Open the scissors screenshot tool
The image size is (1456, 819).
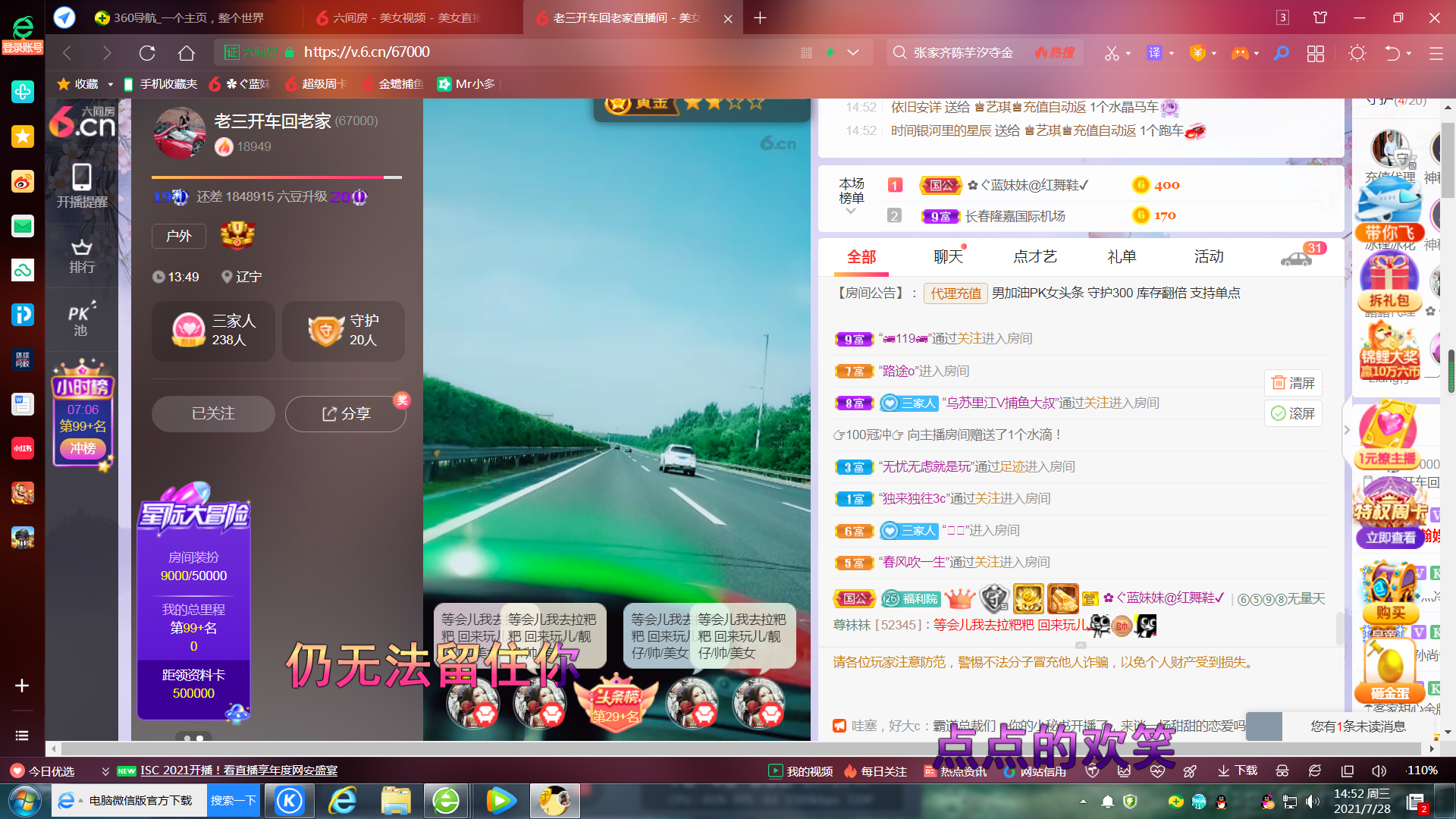(1111, 52)
